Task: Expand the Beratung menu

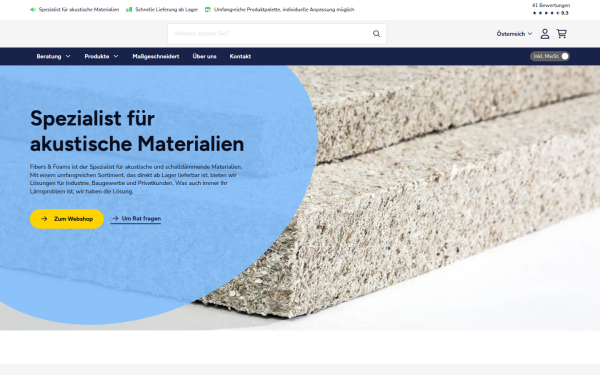Action: [x=53, y=56]
